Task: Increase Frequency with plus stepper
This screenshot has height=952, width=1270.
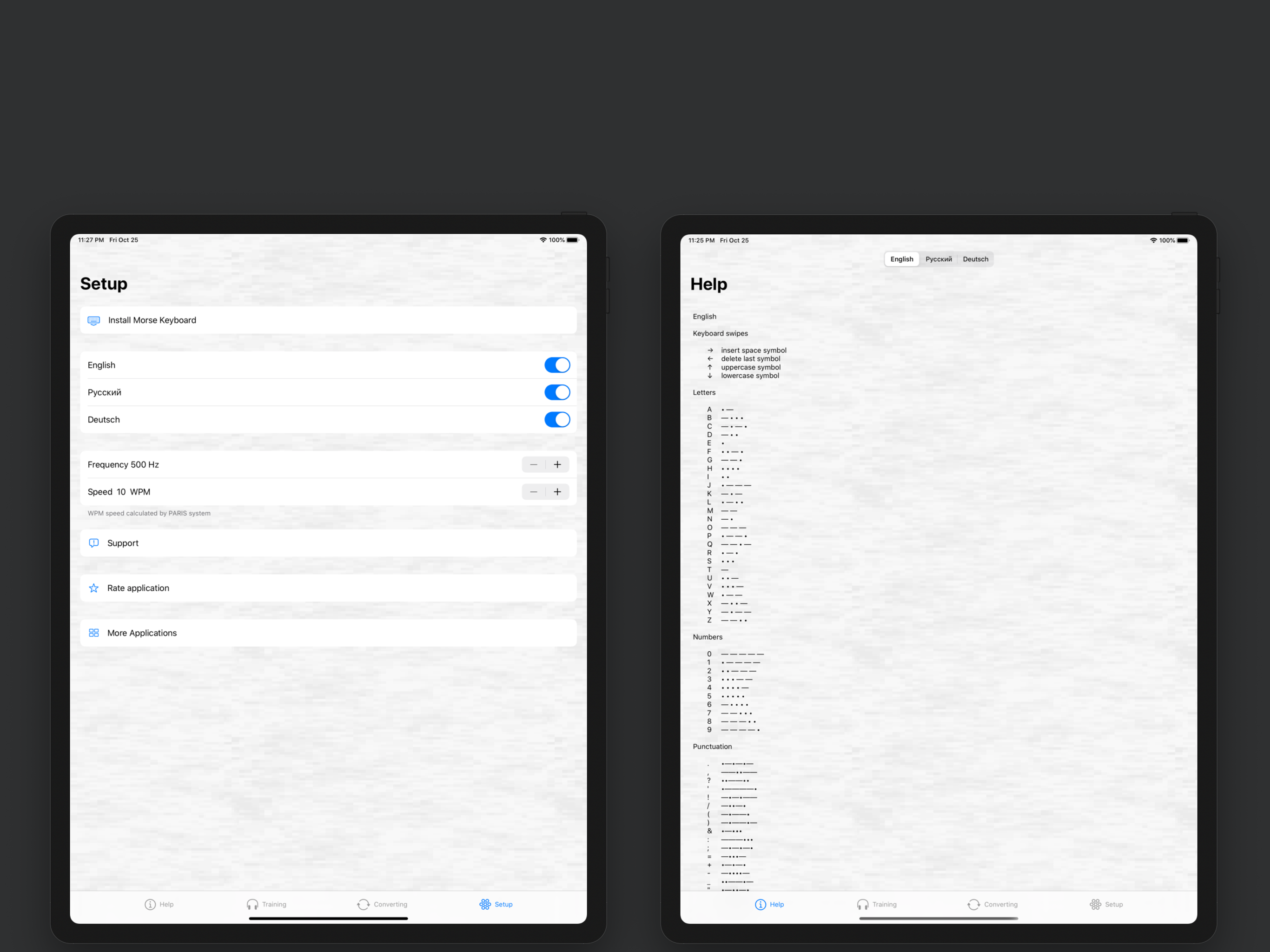Action: pos(557,464)
